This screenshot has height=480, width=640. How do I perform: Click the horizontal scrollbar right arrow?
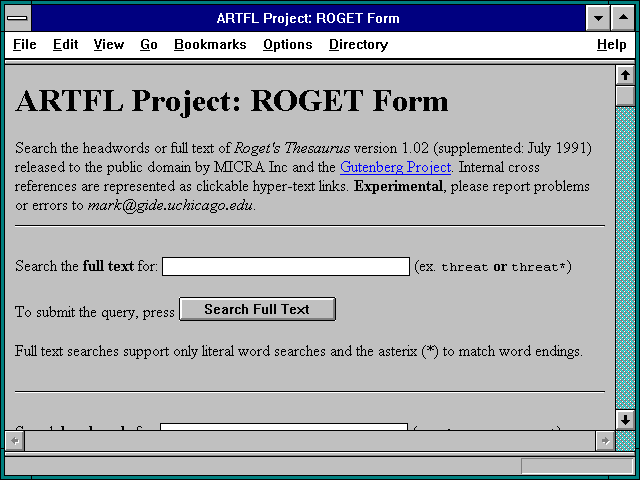tap(605, 441)
